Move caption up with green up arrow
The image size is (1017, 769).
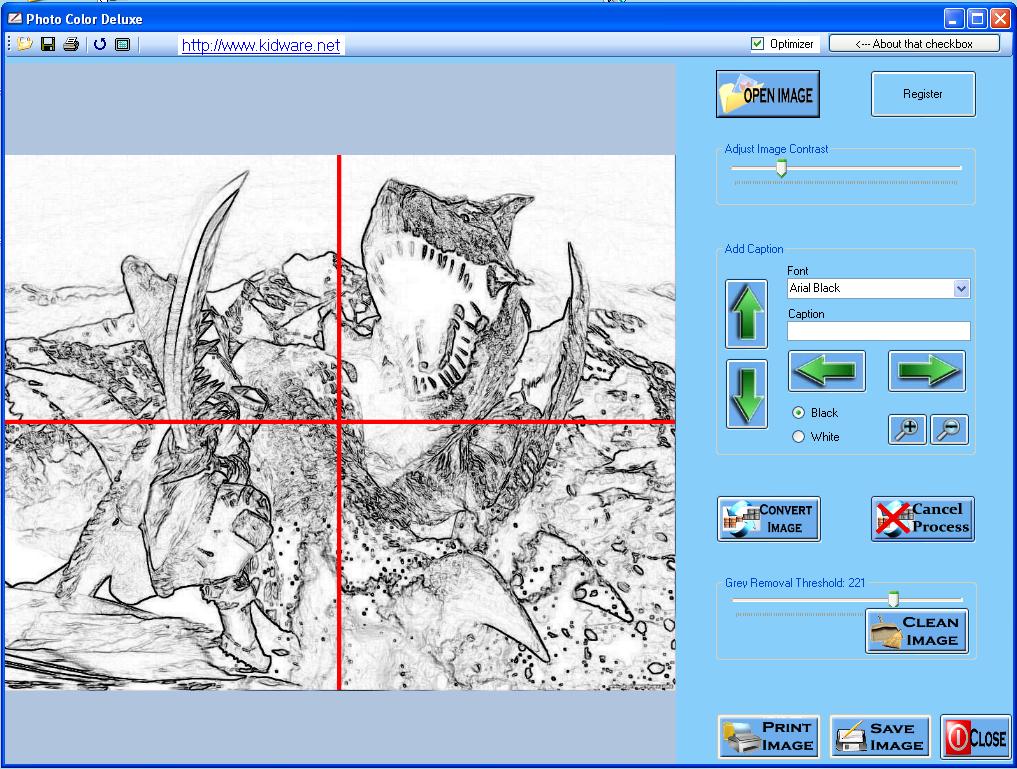pyautogui.click(x=747, y=314)
